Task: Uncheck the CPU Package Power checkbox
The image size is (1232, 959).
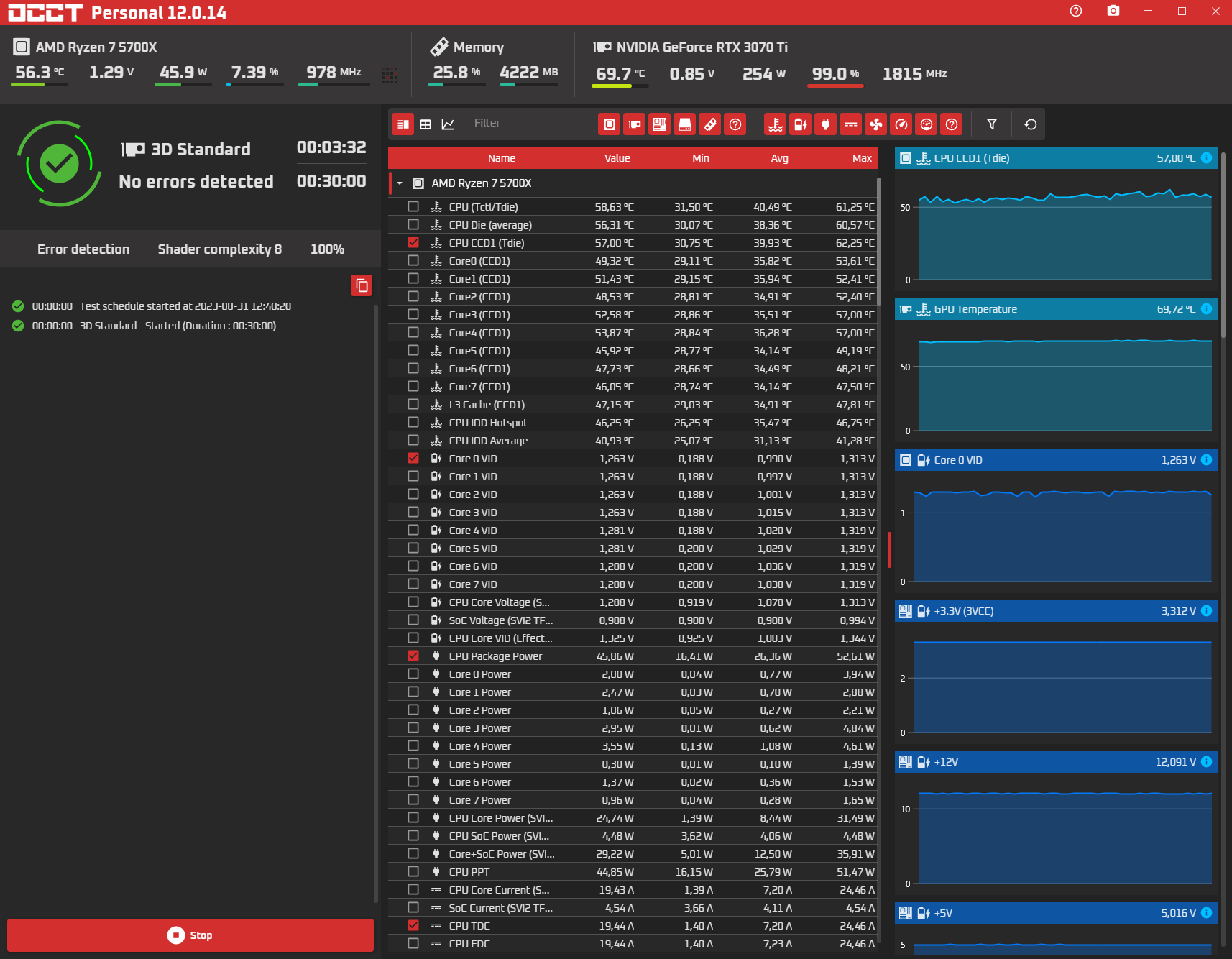Action: coord(413,656)
